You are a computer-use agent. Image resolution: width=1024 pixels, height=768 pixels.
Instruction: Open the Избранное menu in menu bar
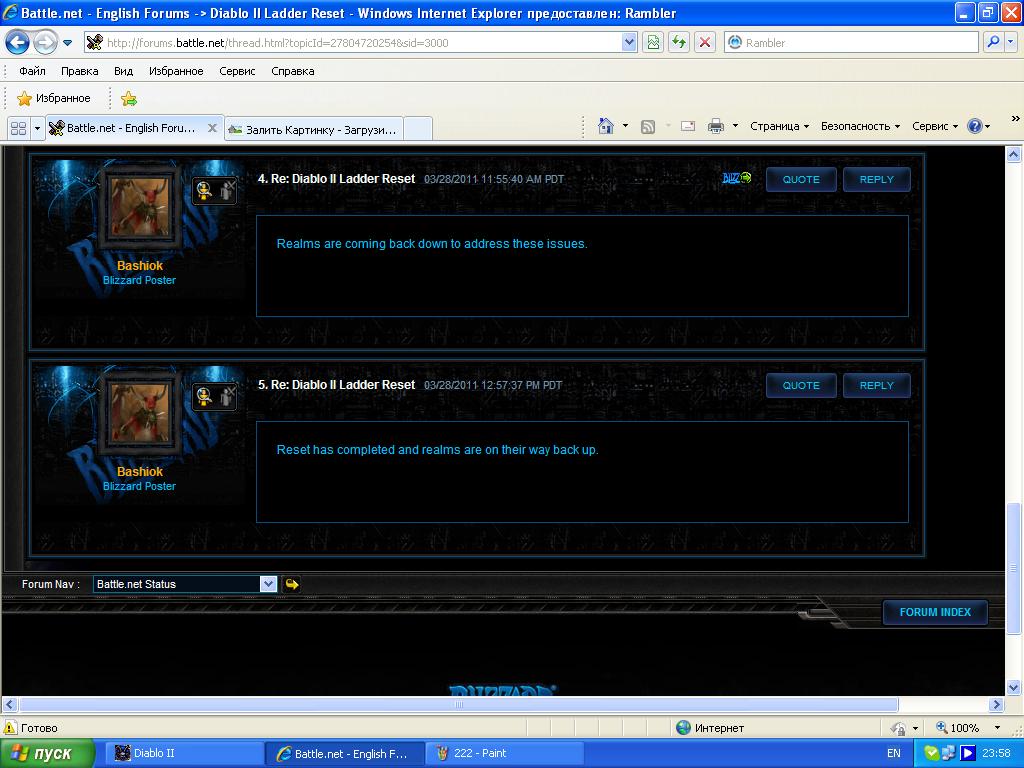coord(176,71)
